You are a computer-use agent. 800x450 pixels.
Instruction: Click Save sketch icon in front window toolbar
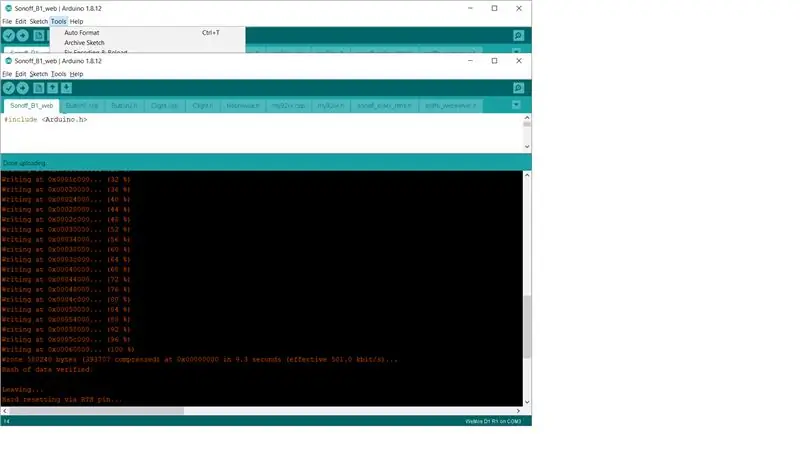pyautogui.click(x=66, y=88)
